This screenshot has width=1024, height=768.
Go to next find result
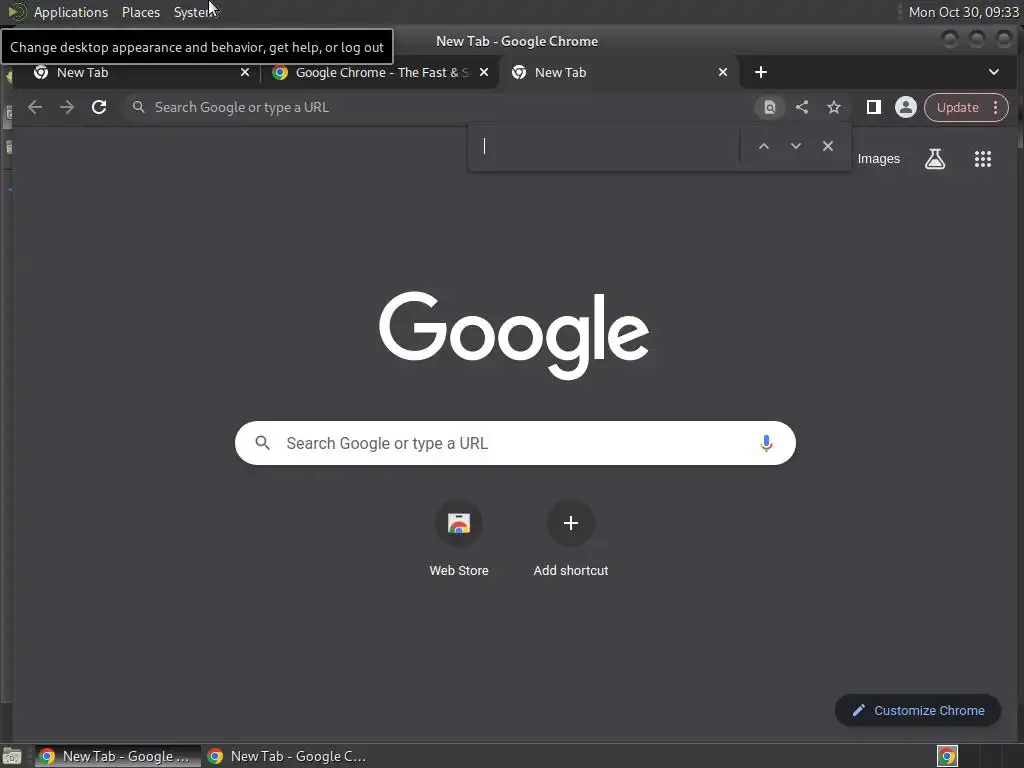tap(795, 146)
